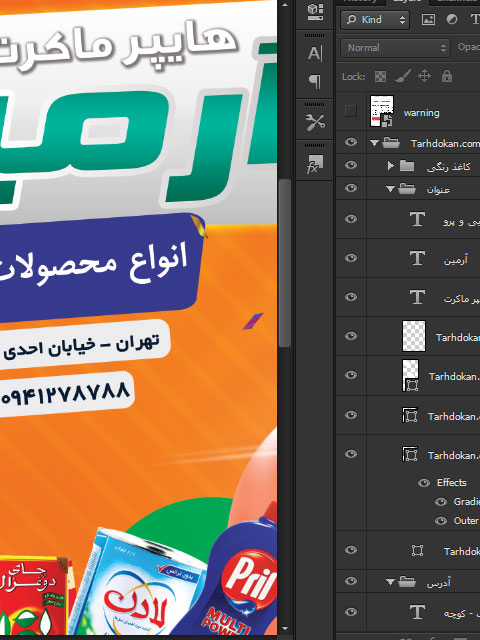Filter layers by type layers icon
Image resolution: width=480 pixels, height=640 pixels.
coord(475,20)
